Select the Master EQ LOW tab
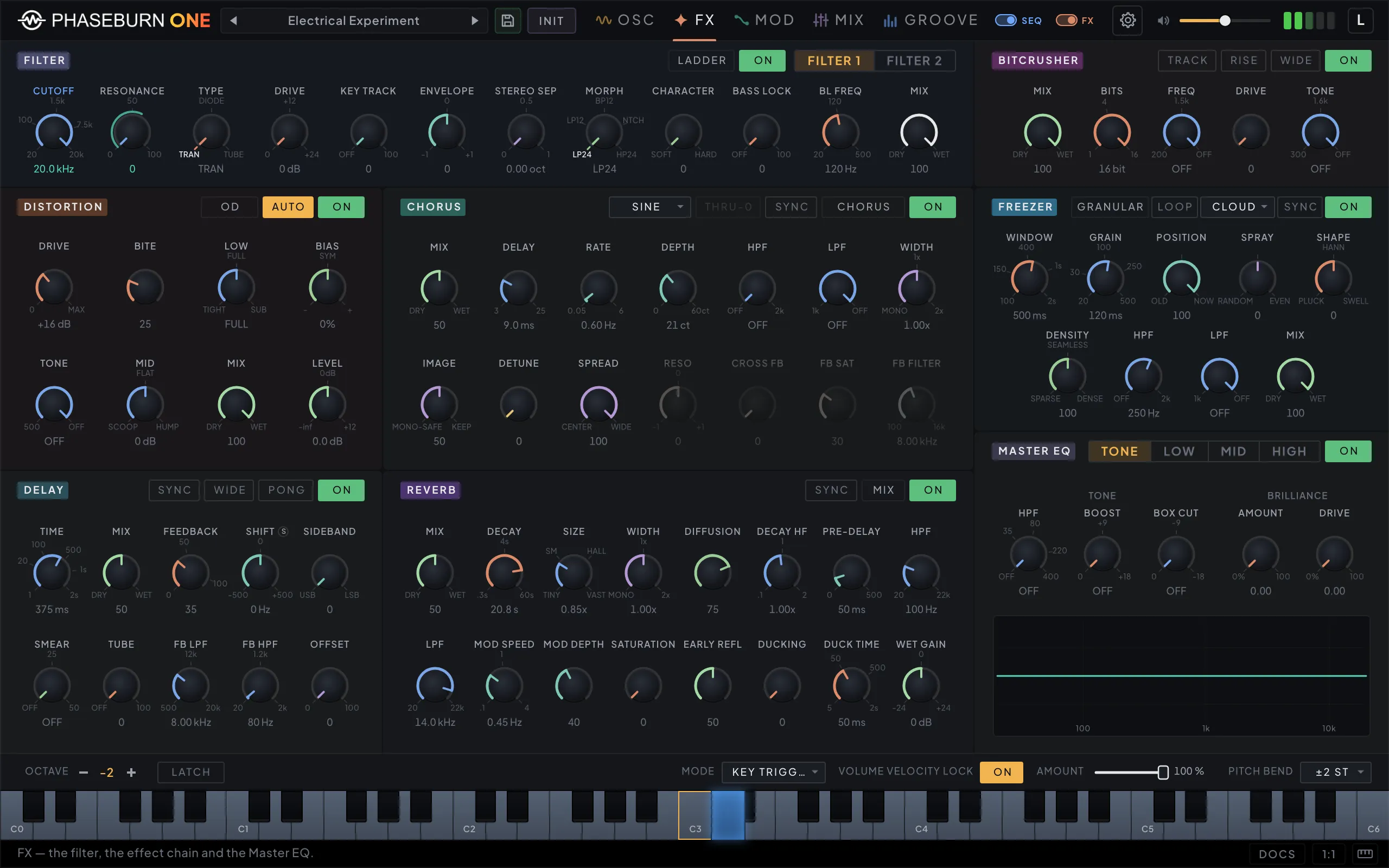 coord(1179,451)
